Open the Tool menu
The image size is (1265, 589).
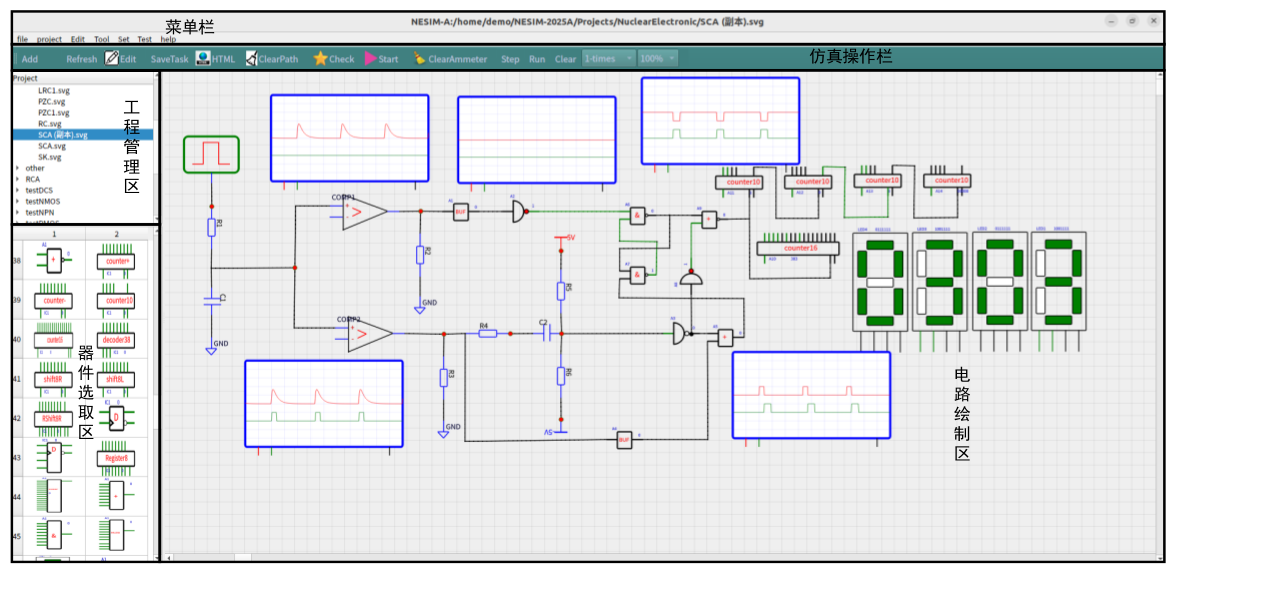[102, 39]
